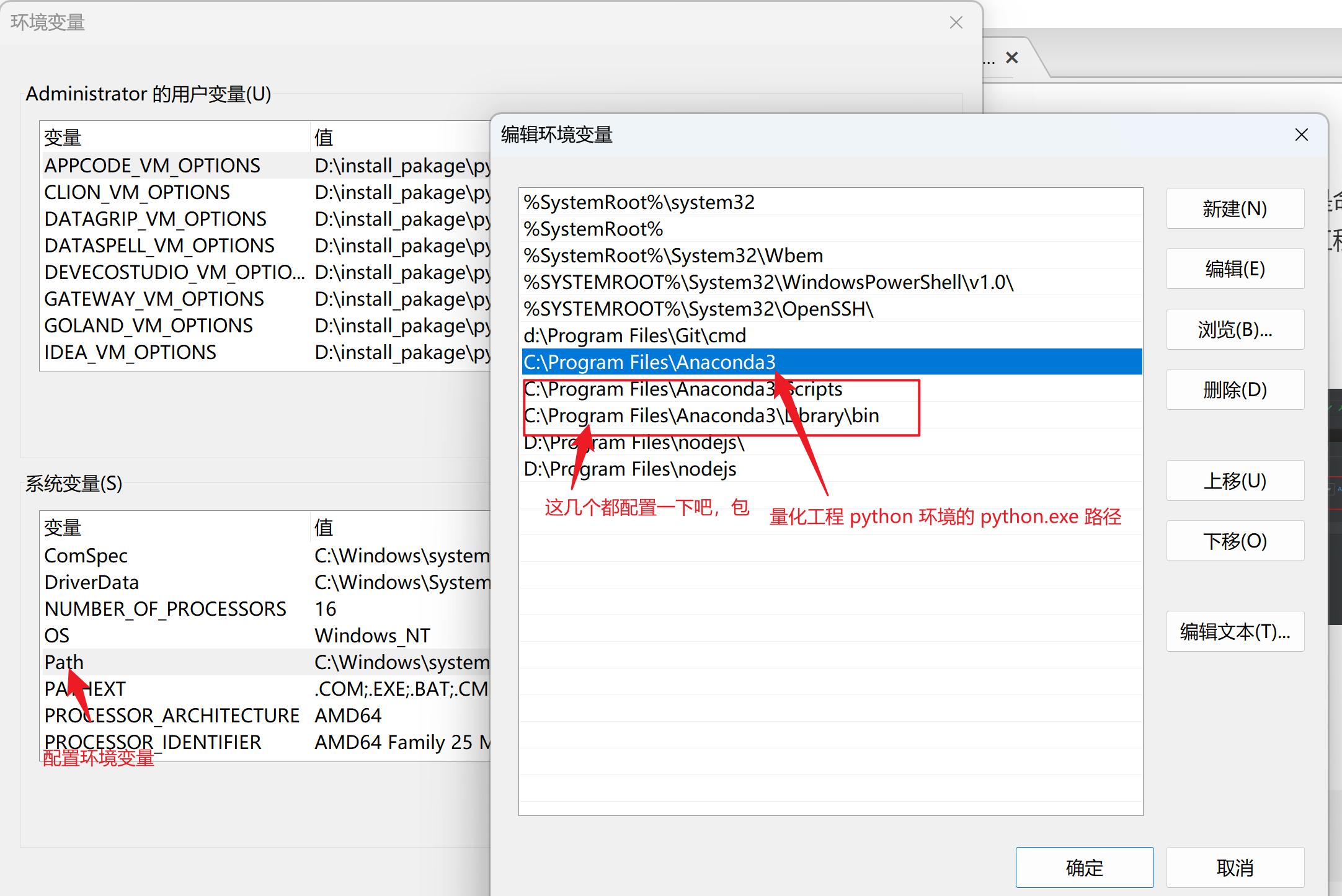This screenshot has width=1342, height=896.
Task: Select the APPCODE_VM_OPTIONS user variable
Action: 152,166
